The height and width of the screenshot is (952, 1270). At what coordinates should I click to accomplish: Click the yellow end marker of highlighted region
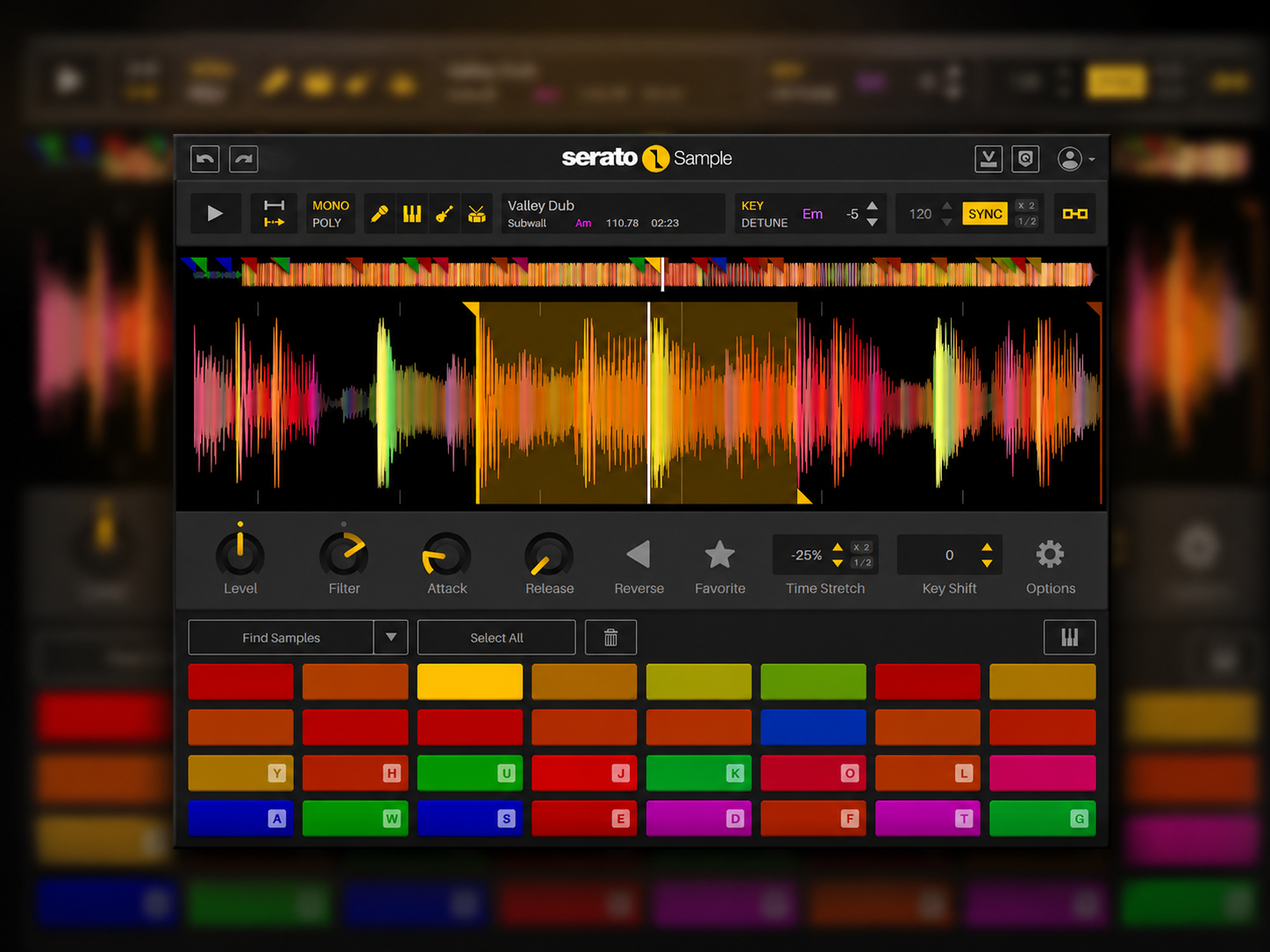(803, 497)
